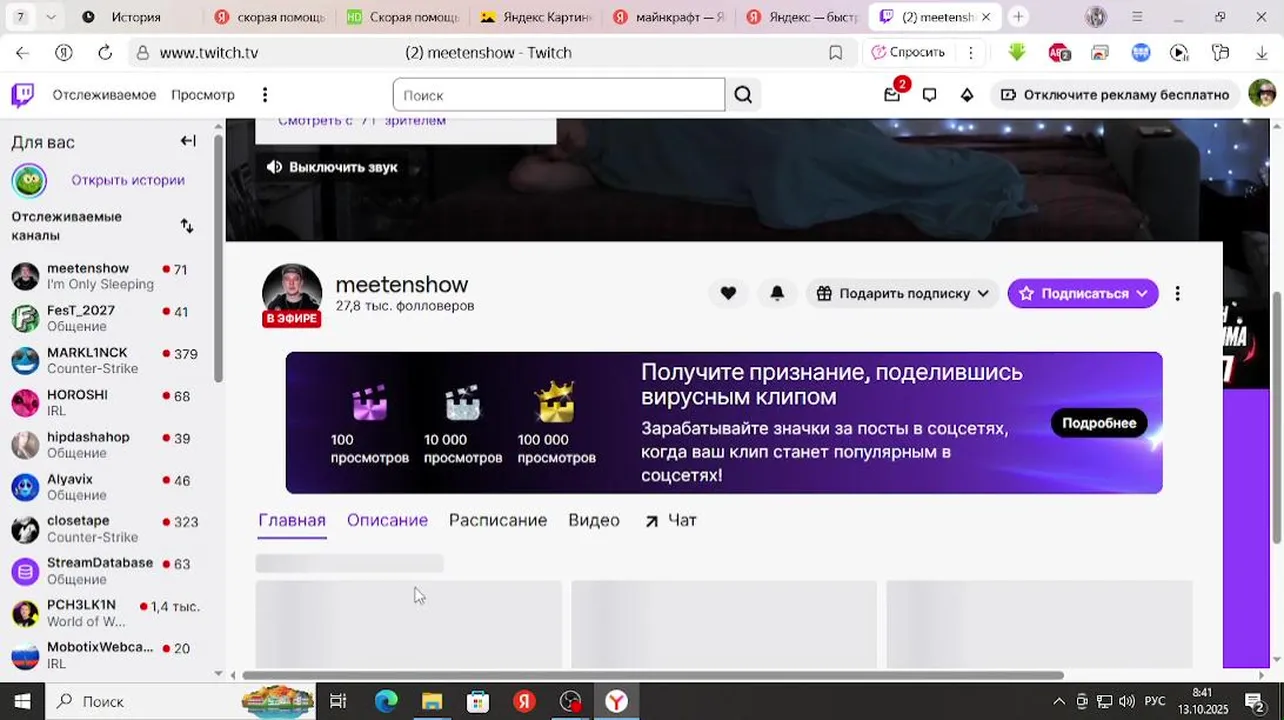This screenshot has width=1284, height=720.
Task: Adjust system volume speaker icon in tray
Action: tap(1127, 701)
